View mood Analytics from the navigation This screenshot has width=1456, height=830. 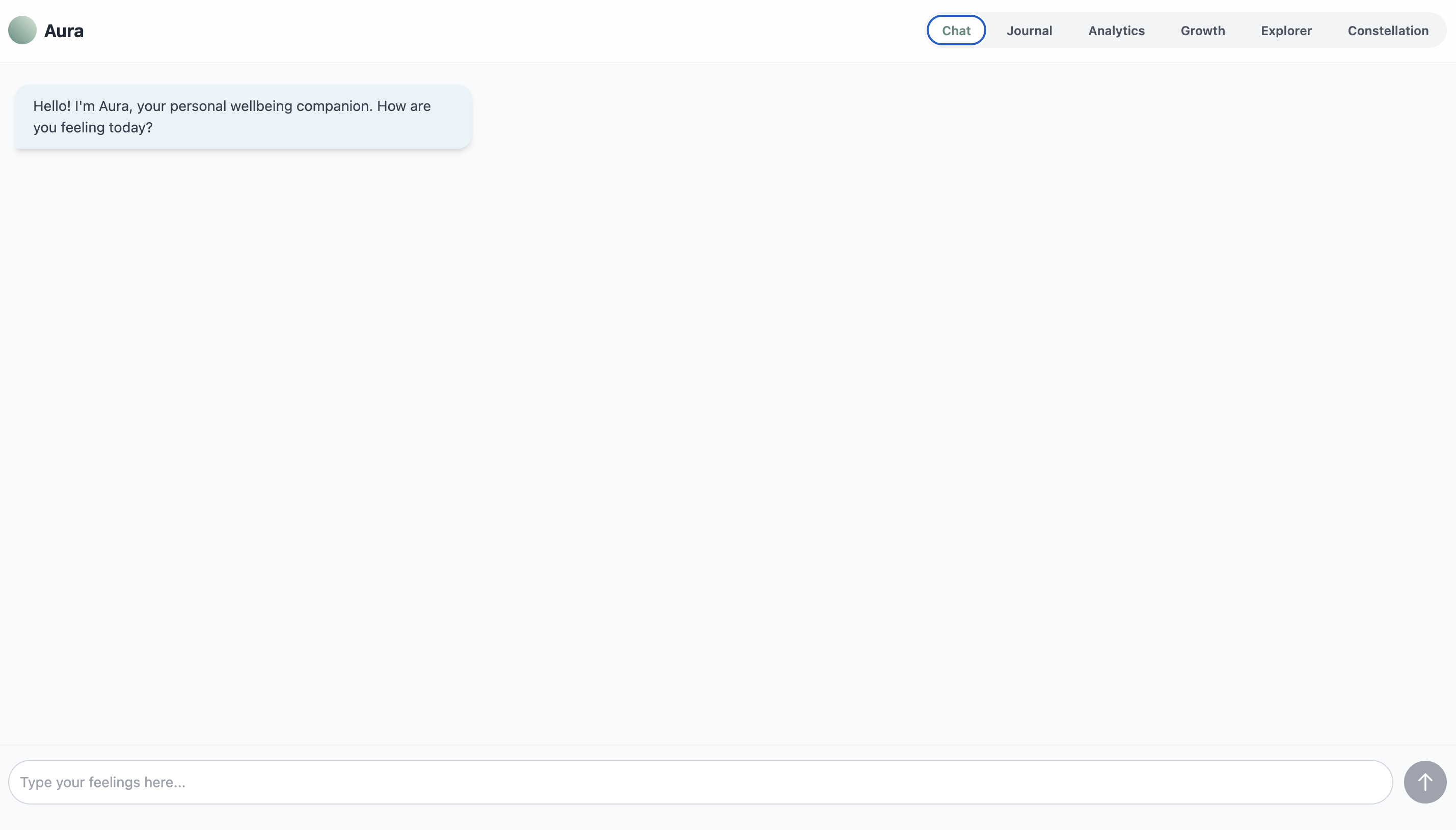tap(1116, 31)
